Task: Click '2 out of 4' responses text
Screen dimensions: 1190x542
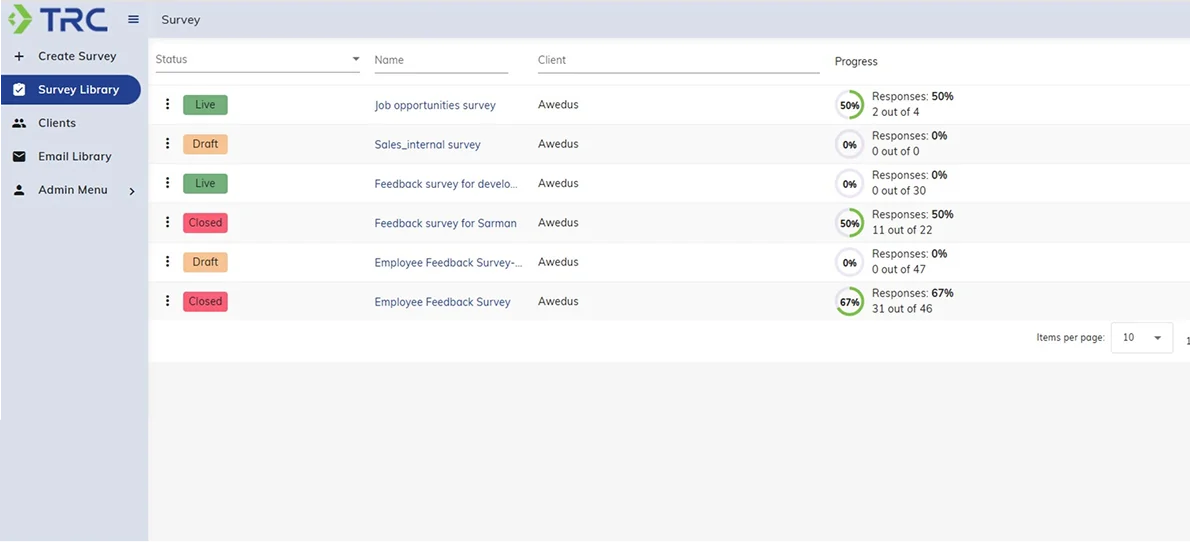Action: 896,112
